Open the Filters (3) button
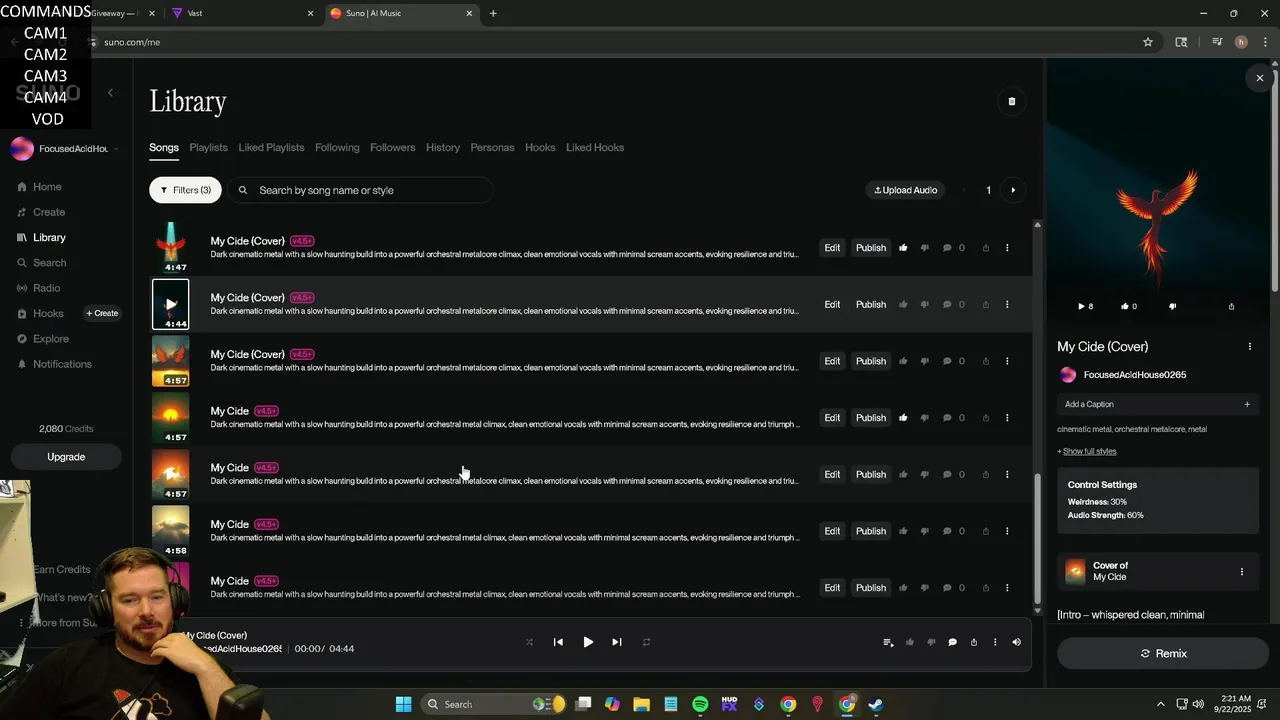This screenshot has height=720, width=1280. pos(185,190)
